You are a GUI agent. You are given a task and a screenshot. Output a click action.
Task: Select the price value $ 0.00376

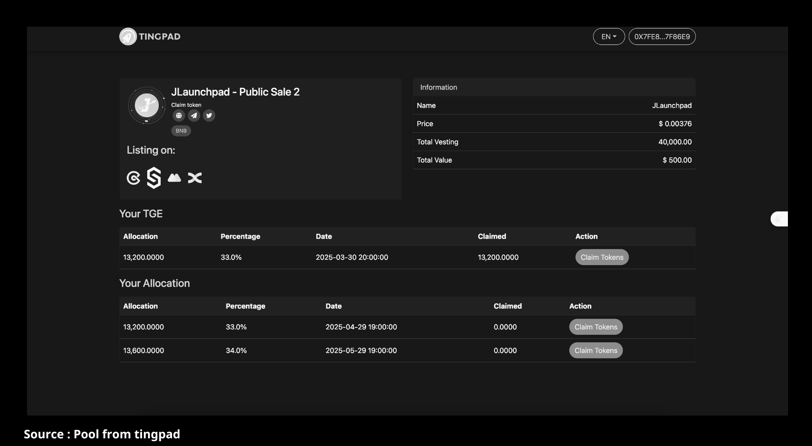tap(675, 124)
